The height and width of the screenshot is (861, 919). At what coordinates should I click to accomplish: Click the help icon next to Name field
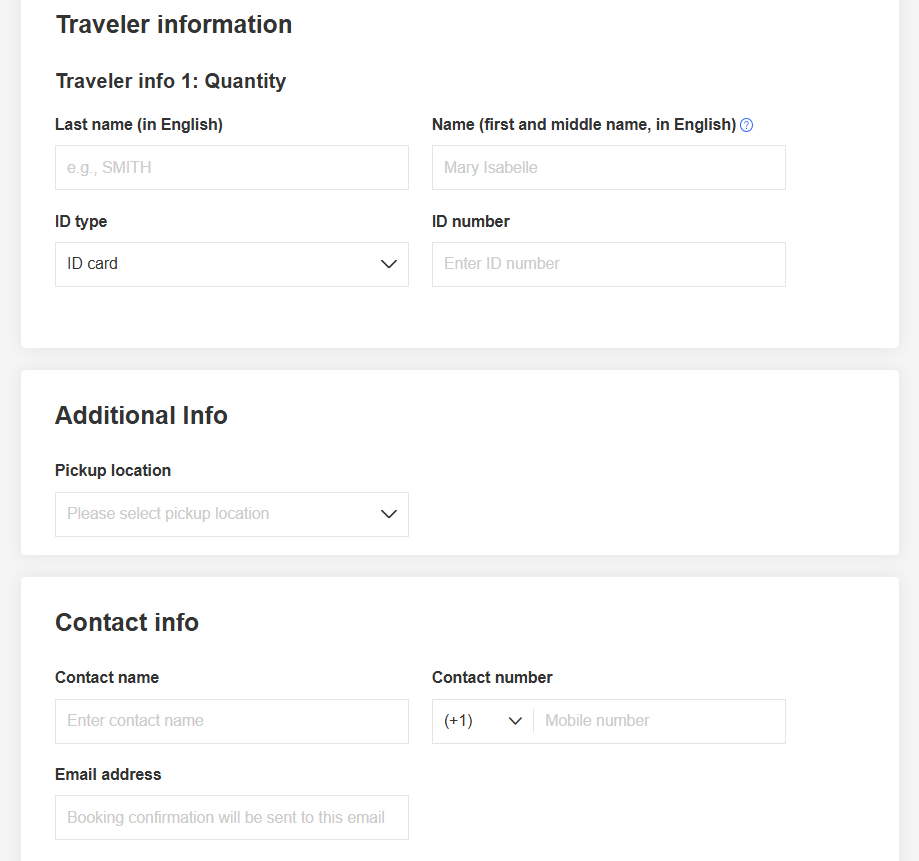pos(746,124)
